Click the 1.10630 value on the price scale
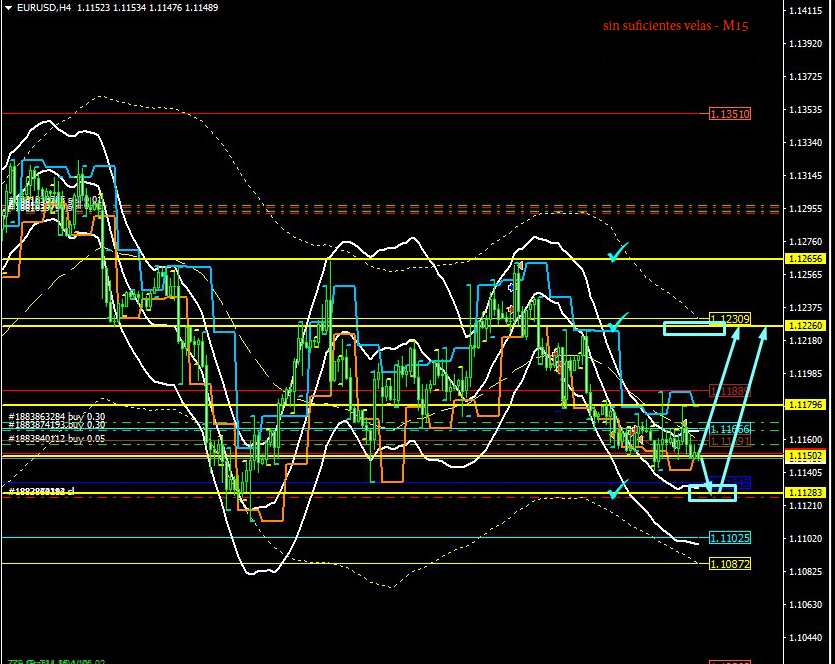 click(805, 605)
